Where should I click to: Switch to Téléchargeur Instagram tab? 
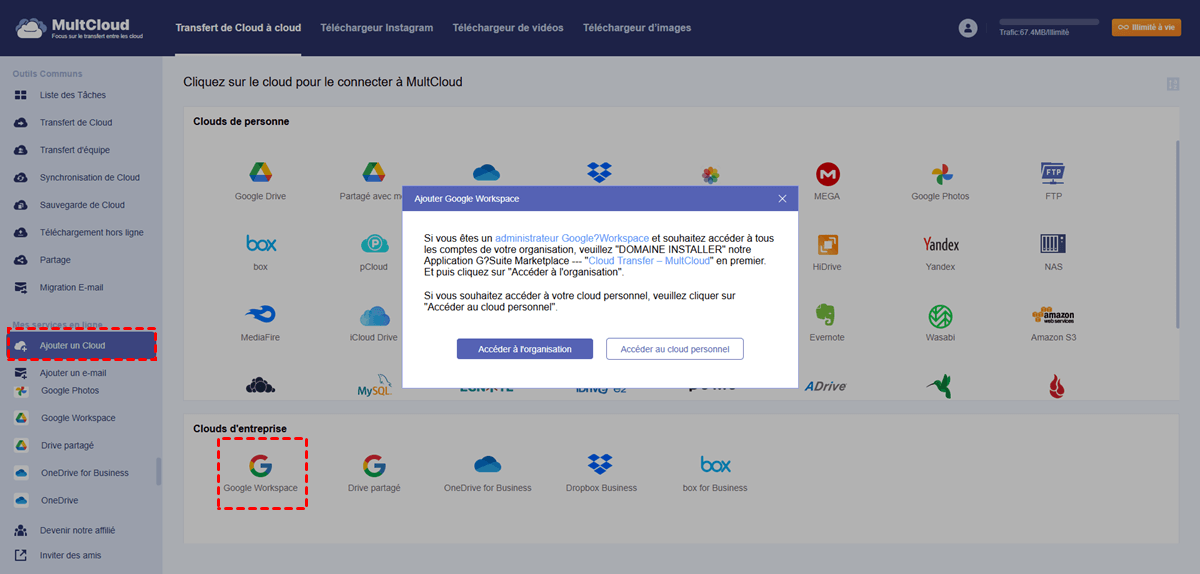tap(376, 28)
